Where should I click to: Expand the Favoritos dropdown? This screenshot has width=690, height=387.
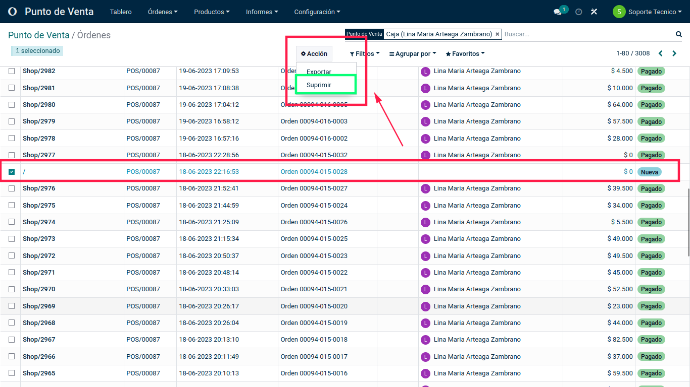point(465,54)
